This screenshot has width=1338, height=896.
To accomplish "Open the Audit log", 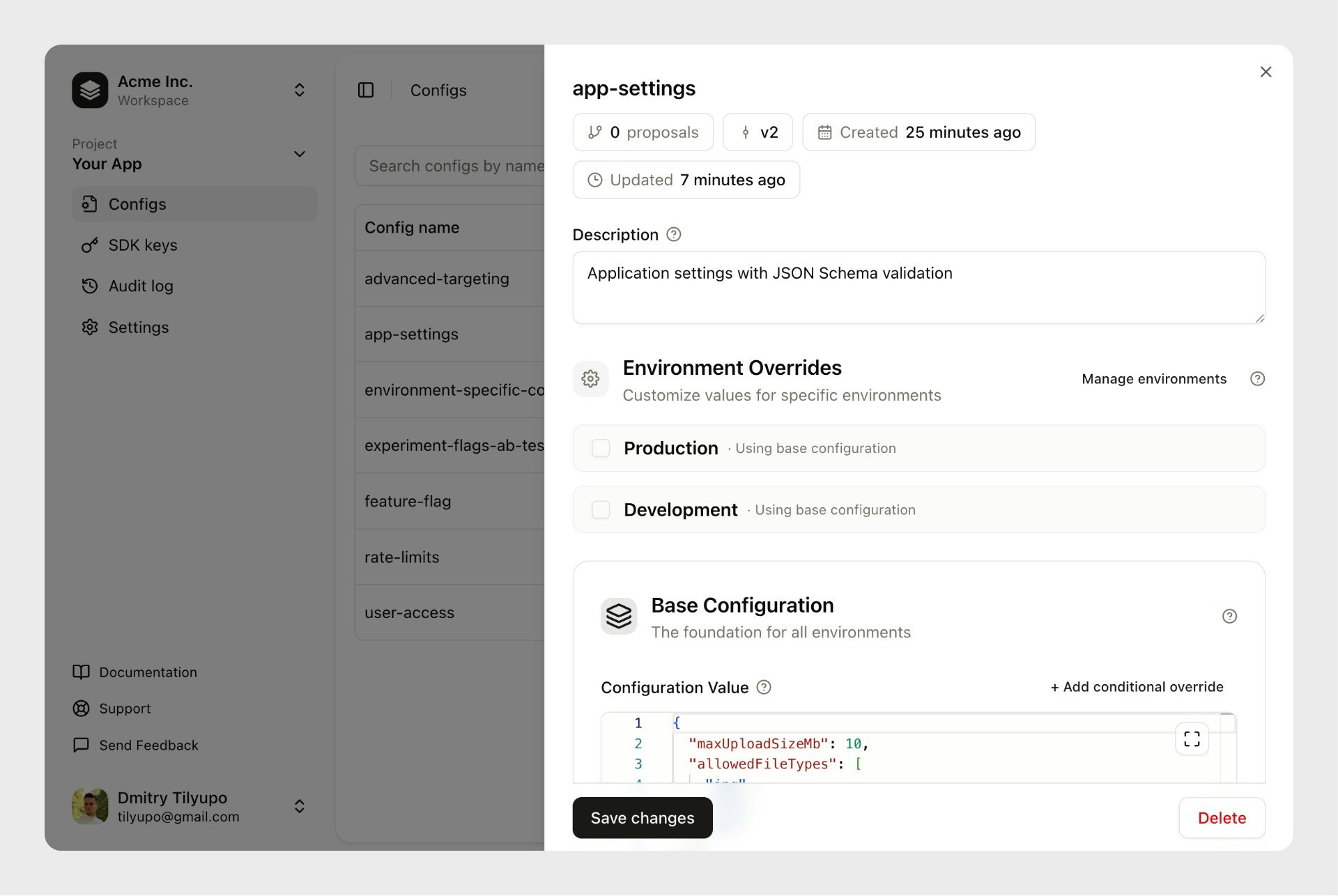I will click(x=140, y=286).
